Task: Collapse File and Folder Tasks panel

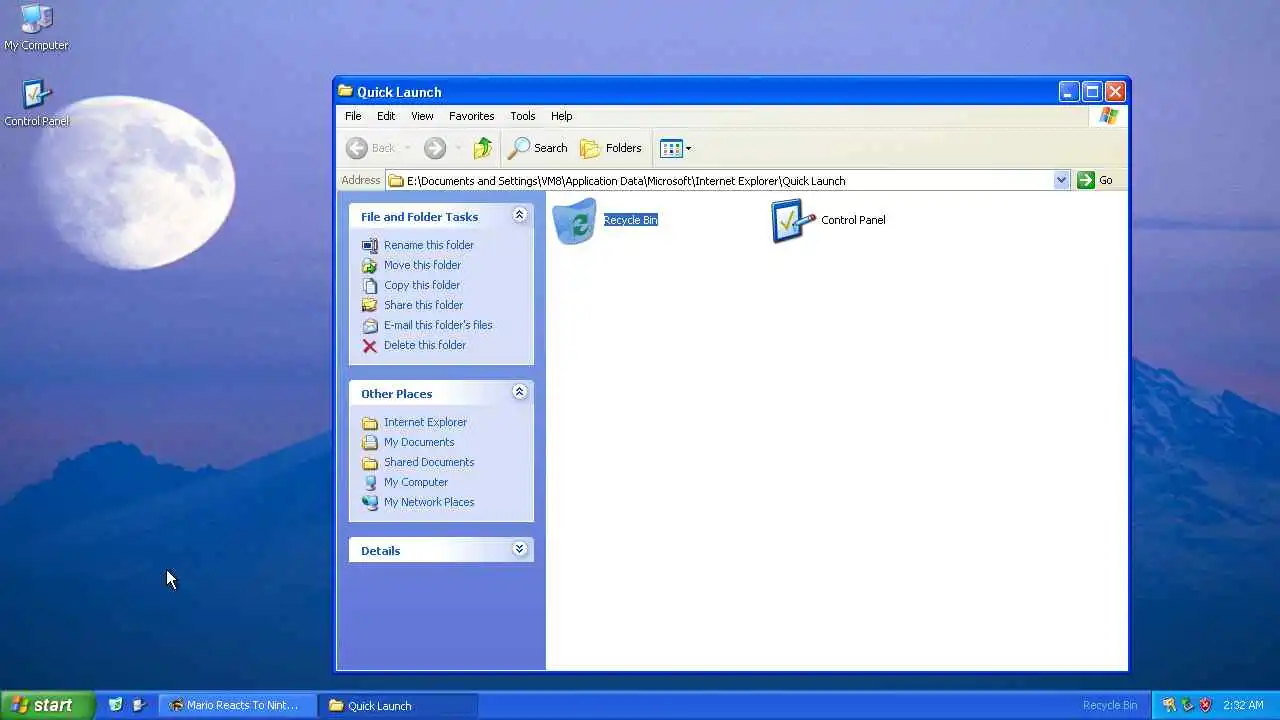Action: tap(519, 215)
